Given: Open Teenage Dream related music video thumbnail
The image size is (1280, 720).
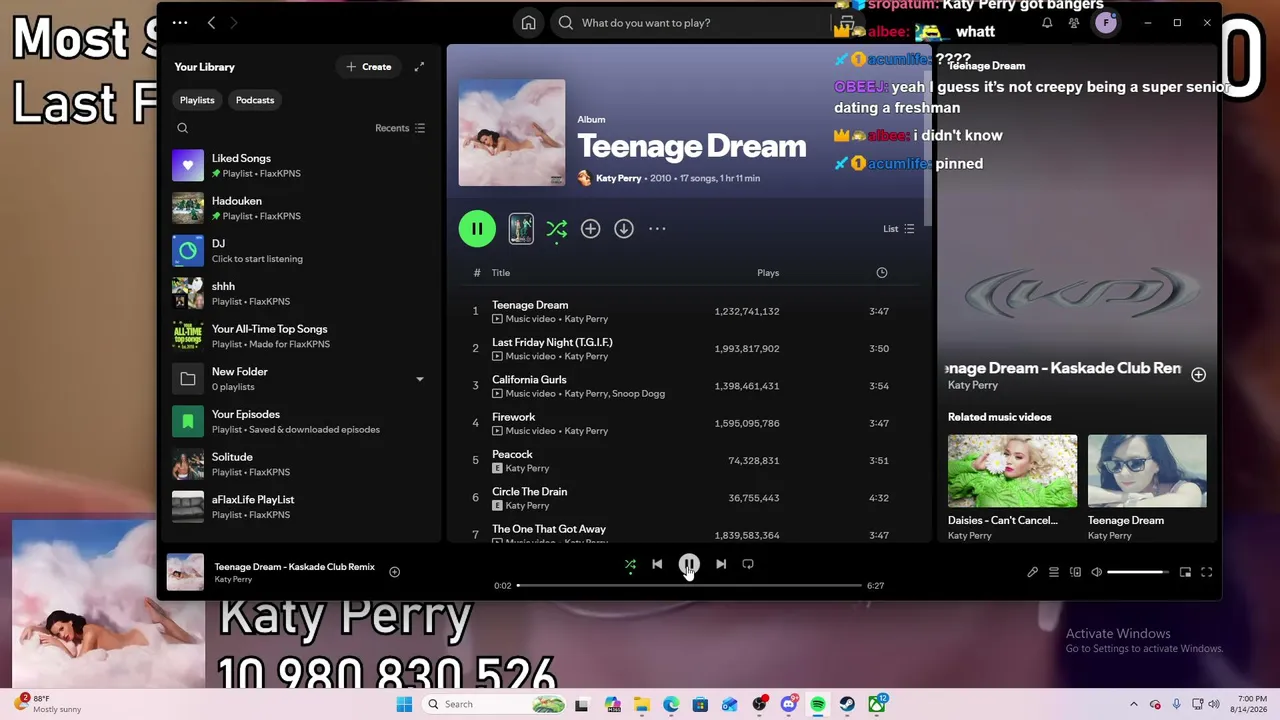Looking at the screenshot, I should click(x=1147, y=471).
